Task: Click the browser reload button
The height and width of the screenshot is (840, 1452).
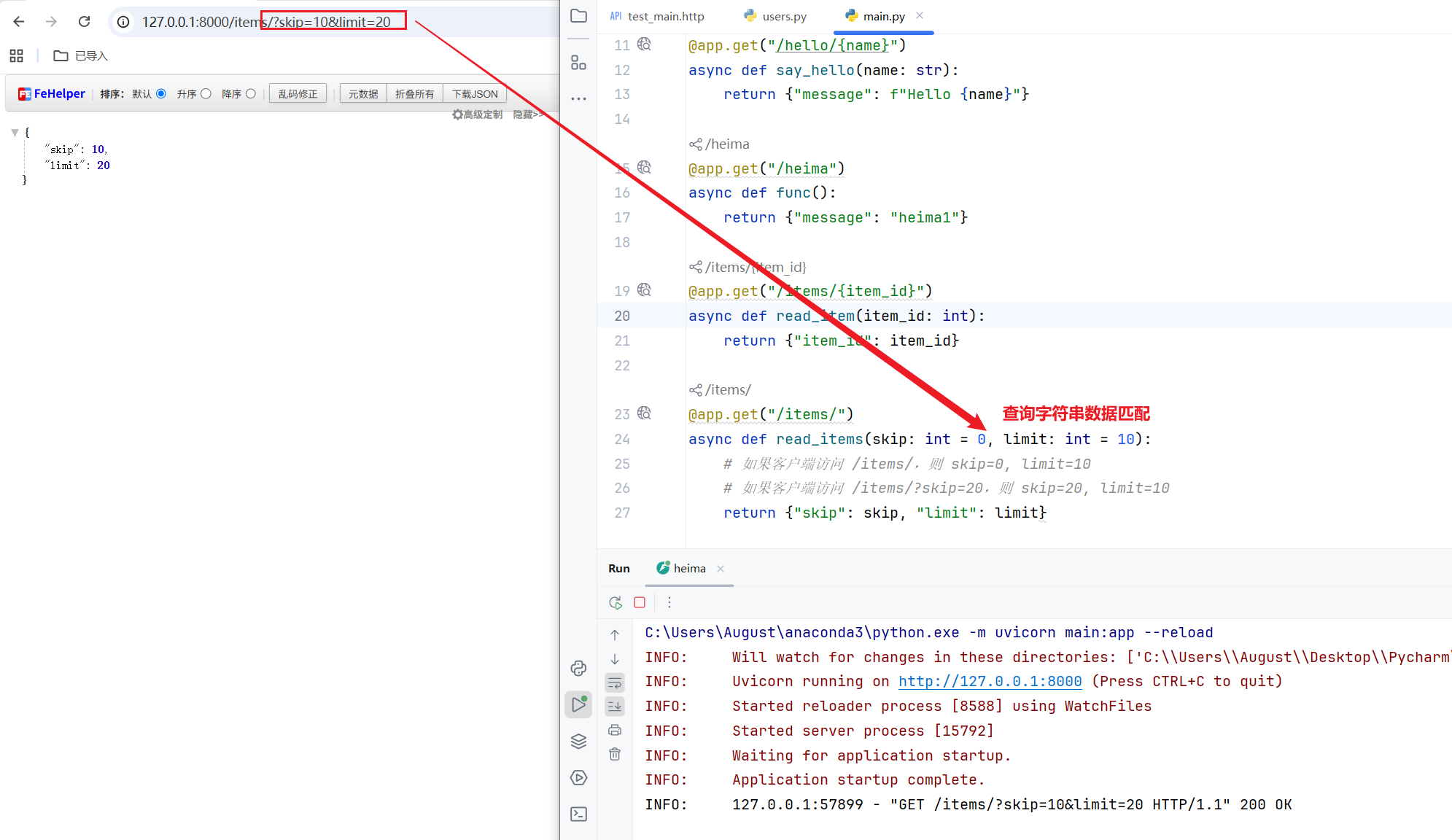Action: coord(85,22)
